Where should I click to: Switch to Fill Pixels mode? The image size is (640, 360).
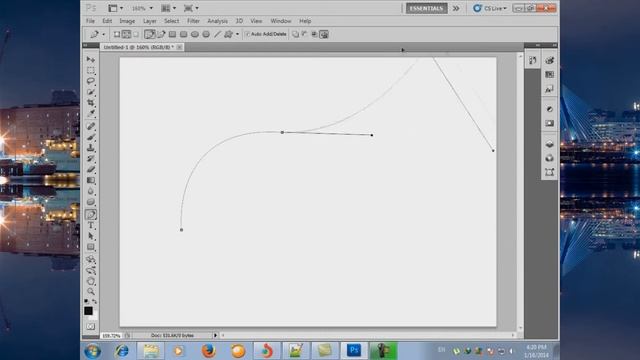pos(136,34)
